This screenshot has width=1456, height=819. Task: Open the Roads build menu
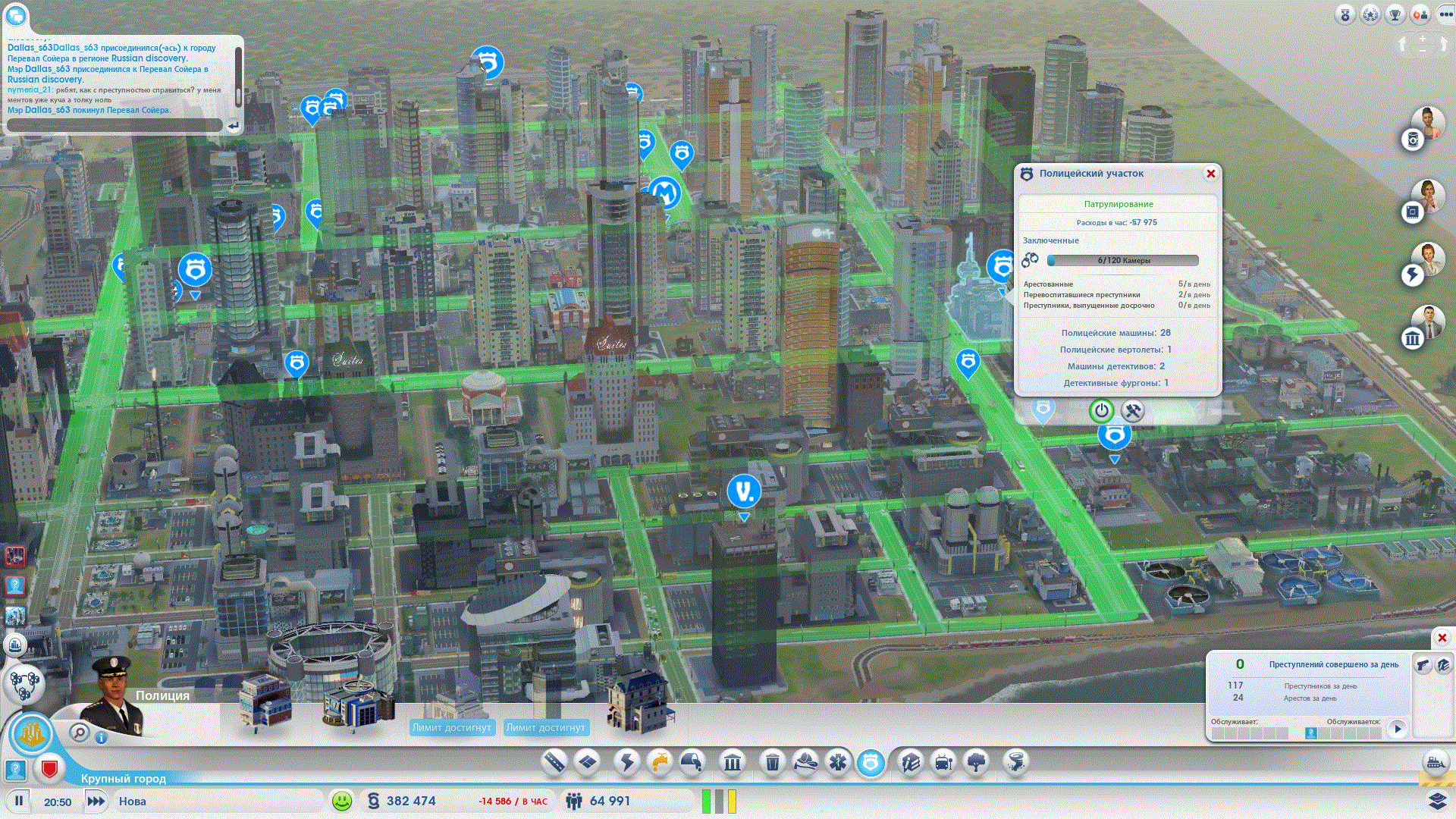pos(554,761)
